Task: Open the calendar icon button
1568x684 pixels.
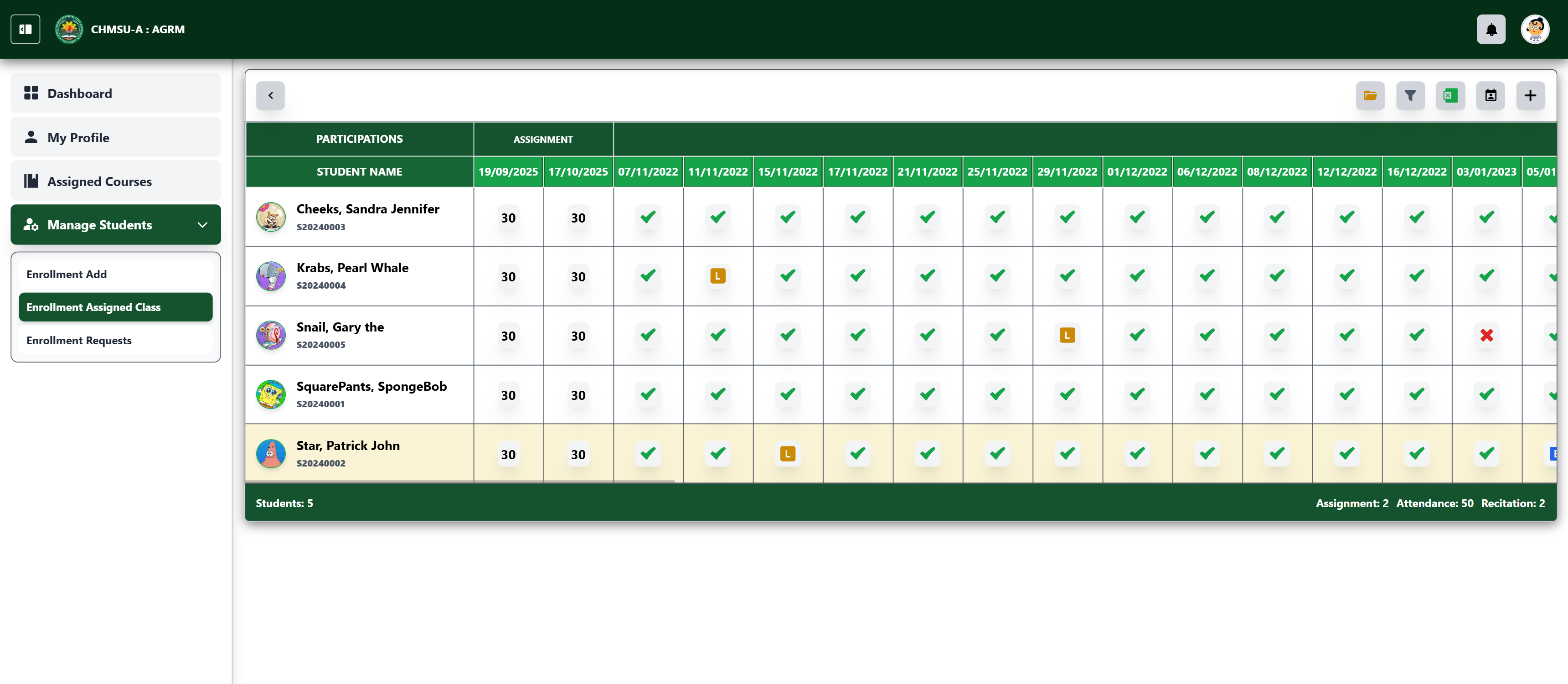Action: [1490, 96]
